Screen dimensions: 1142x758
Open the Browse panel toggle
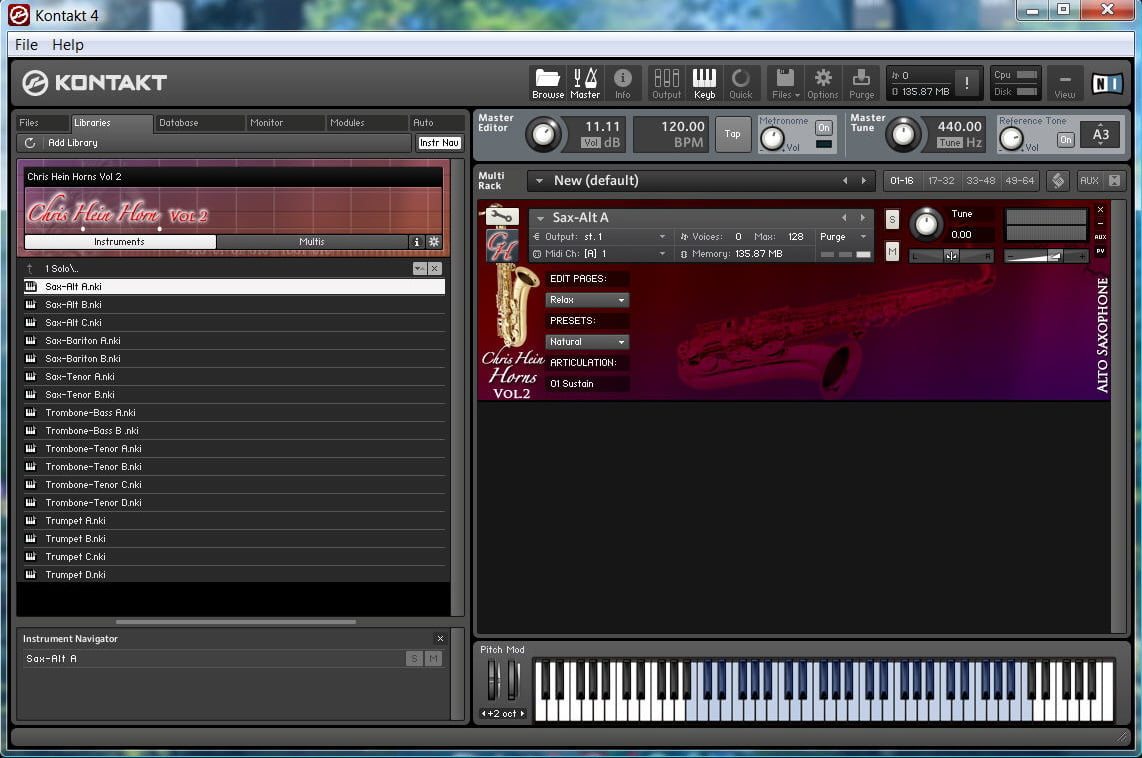click(x=548, y=84)
